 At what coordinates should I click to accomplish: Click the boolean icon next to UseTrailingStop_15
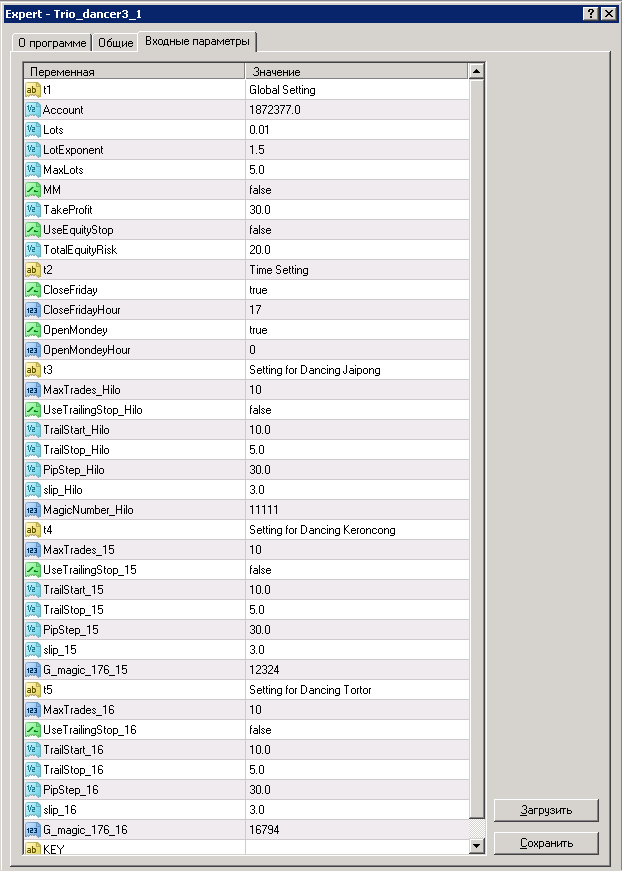(x=33, y=570)
